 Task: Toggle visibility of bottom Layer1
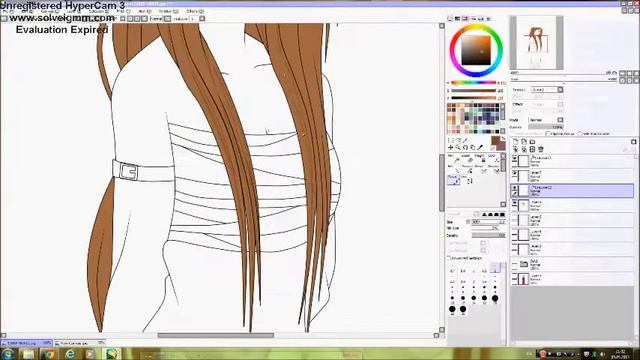514,279
